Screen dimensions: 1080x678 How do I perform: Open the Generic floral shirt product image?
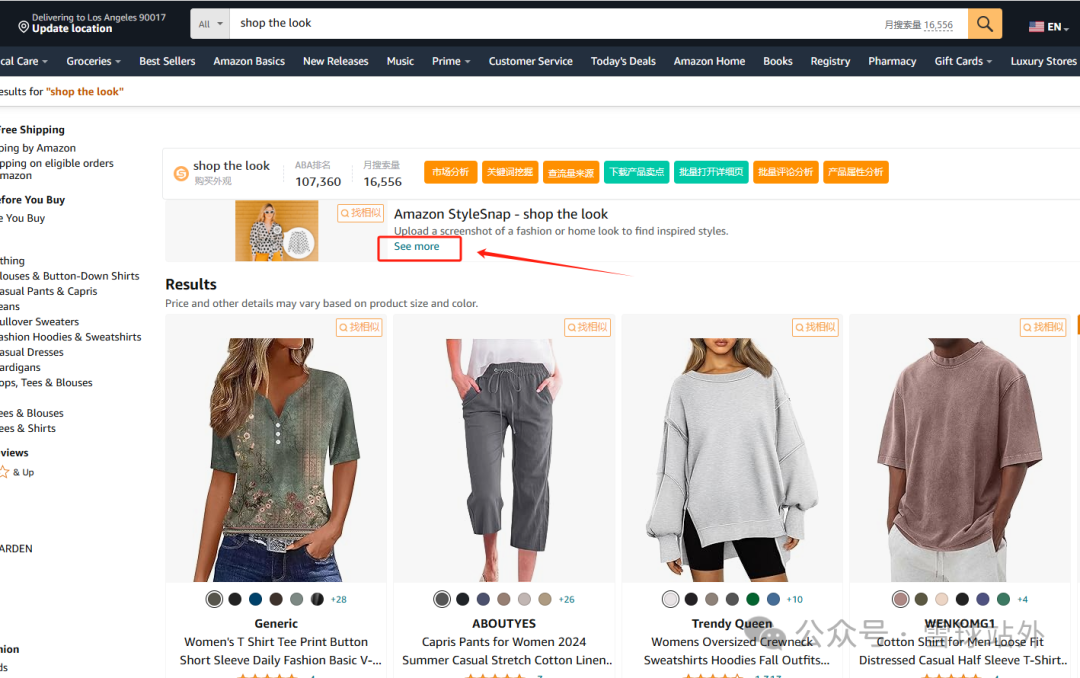[x=276, y=460]
